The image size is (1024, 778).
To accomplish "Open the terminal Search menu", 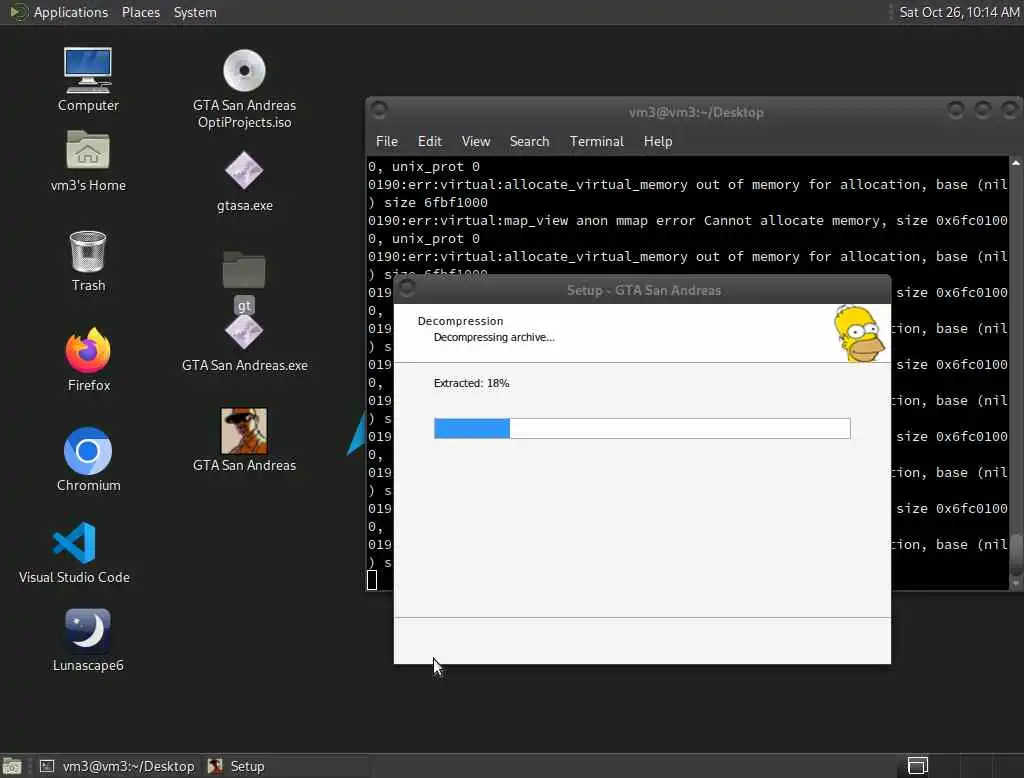I will pyautogui.click(x=529, y=141).
